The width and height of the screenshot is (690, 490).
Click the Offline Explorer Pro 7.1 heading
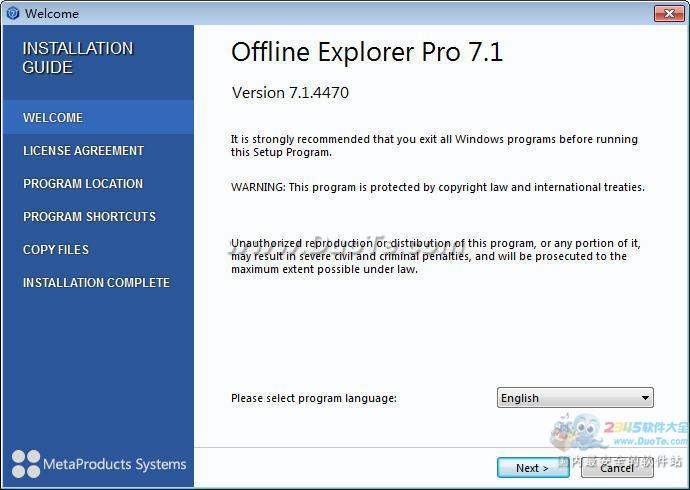tap(367, 52)
